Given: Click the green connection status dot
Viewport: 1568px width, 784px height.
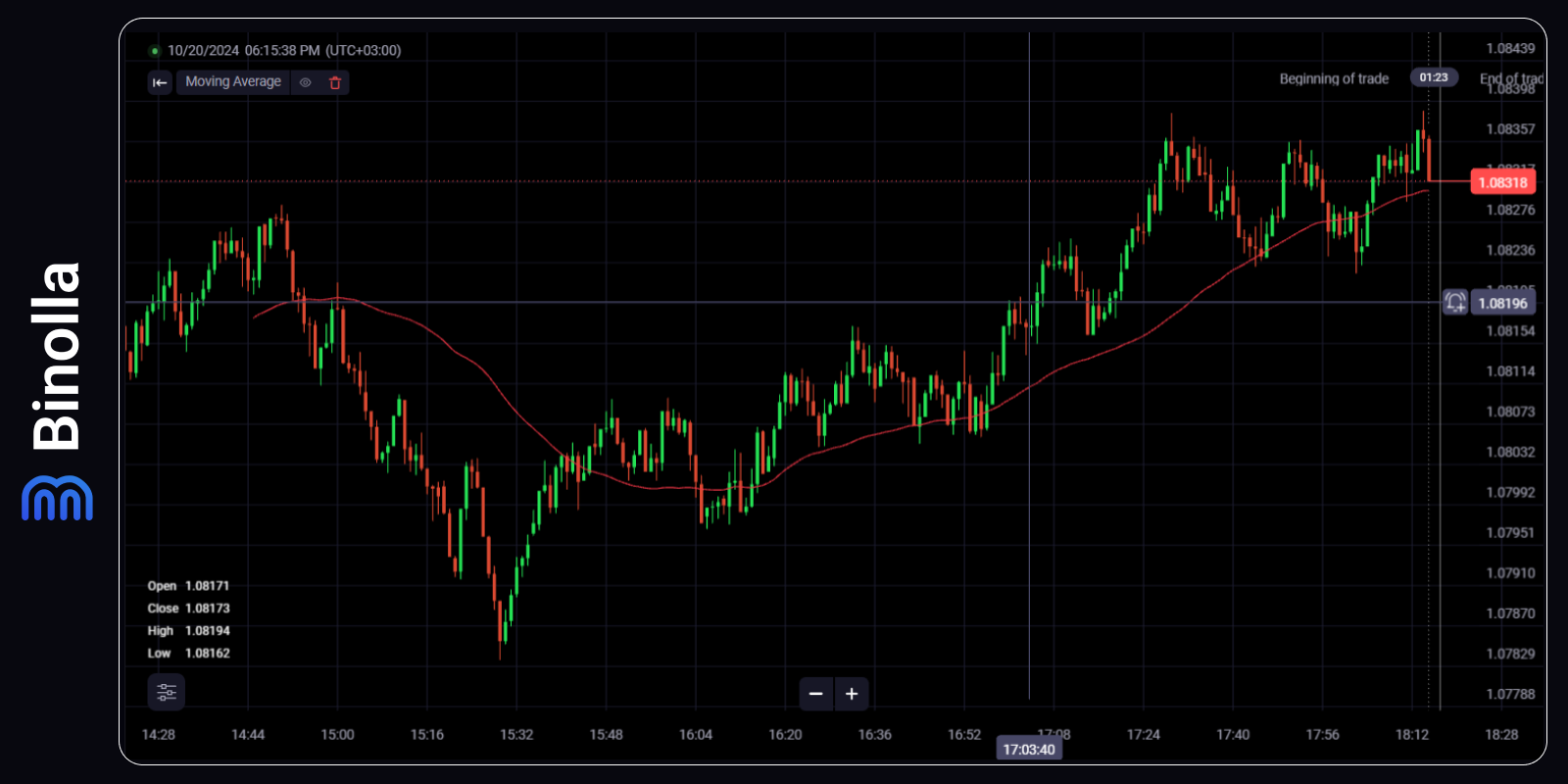Looking at the screenshot, I should point(155,51).
